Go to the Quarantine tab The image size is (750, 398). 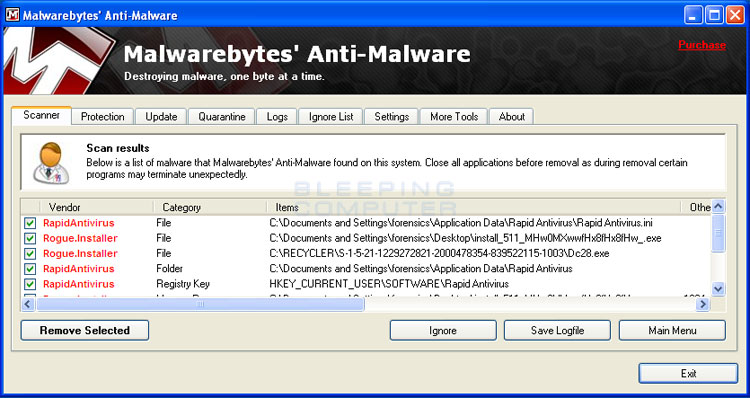222,117
